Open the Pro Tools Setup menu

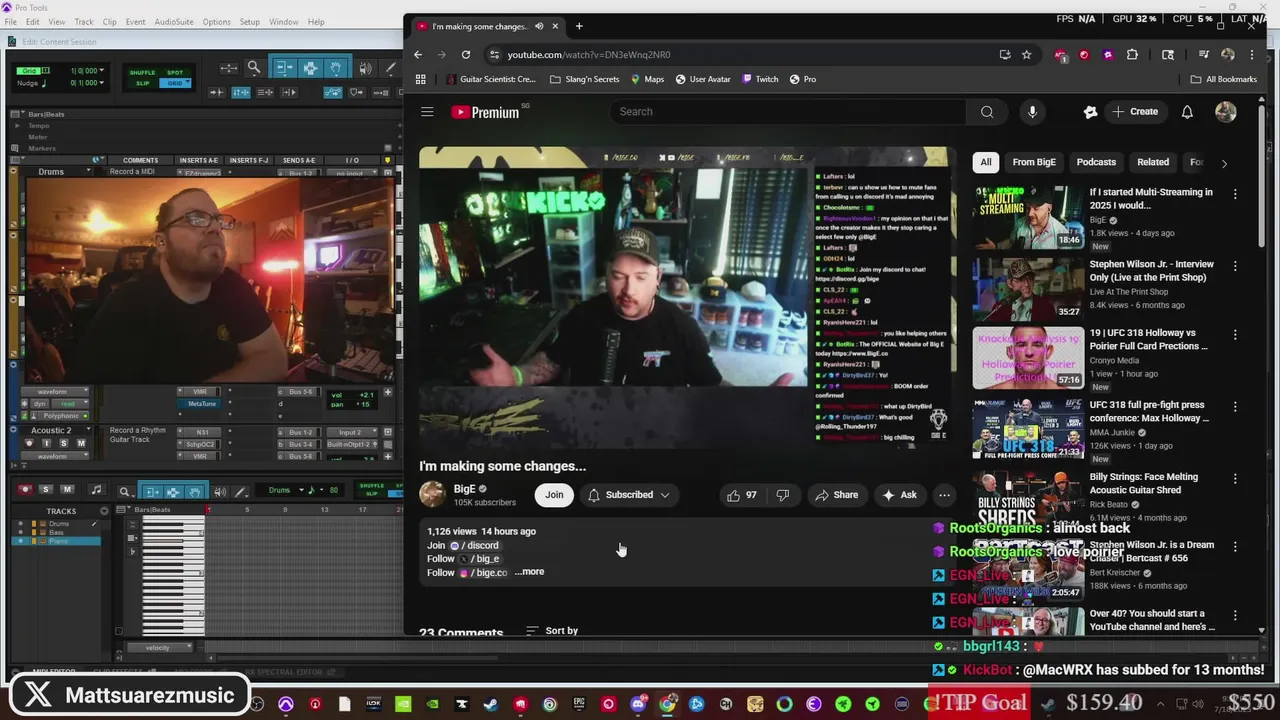coord(249,22)
